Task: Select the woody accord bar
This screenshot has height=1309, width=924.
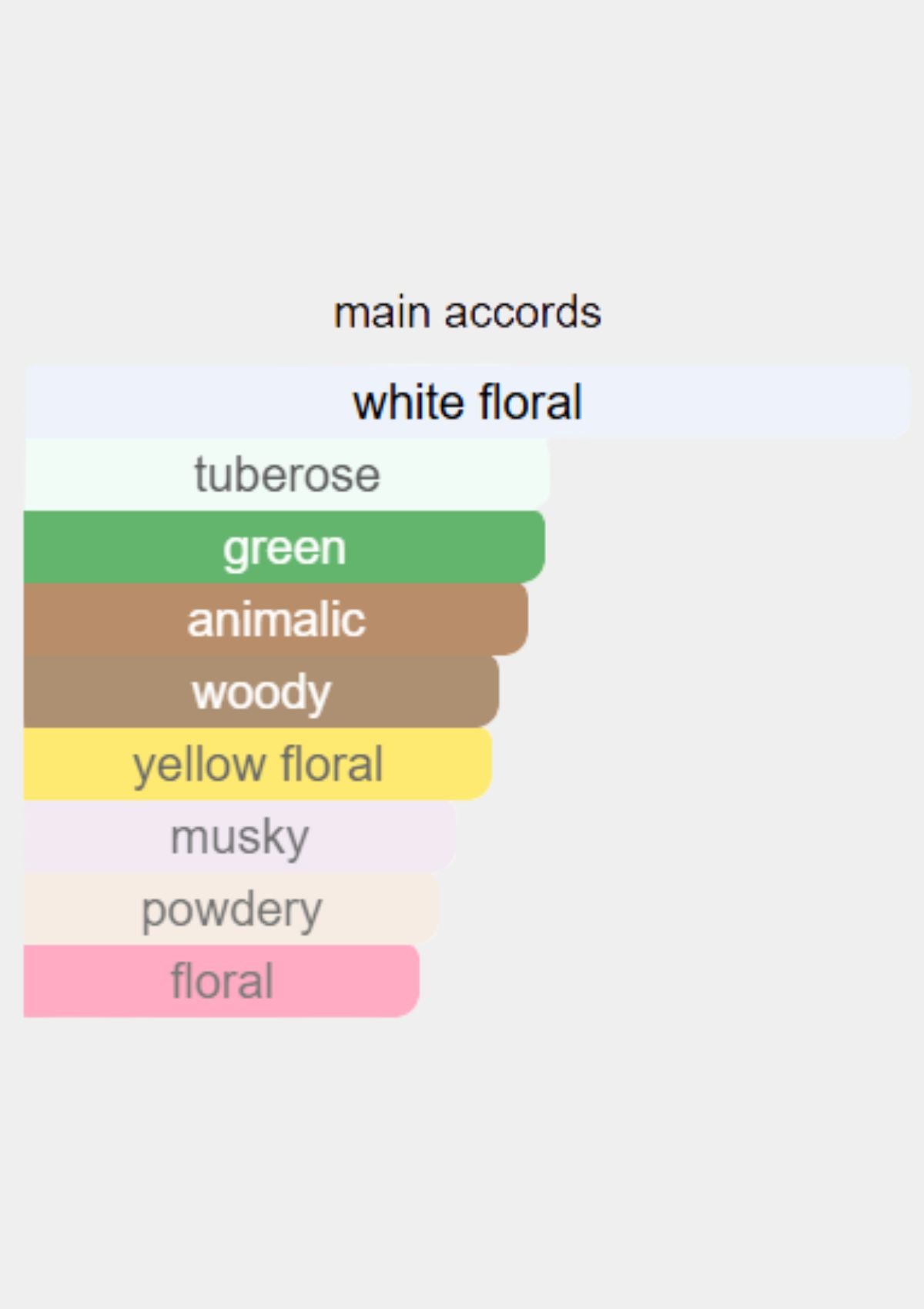Action: [261, 691]
